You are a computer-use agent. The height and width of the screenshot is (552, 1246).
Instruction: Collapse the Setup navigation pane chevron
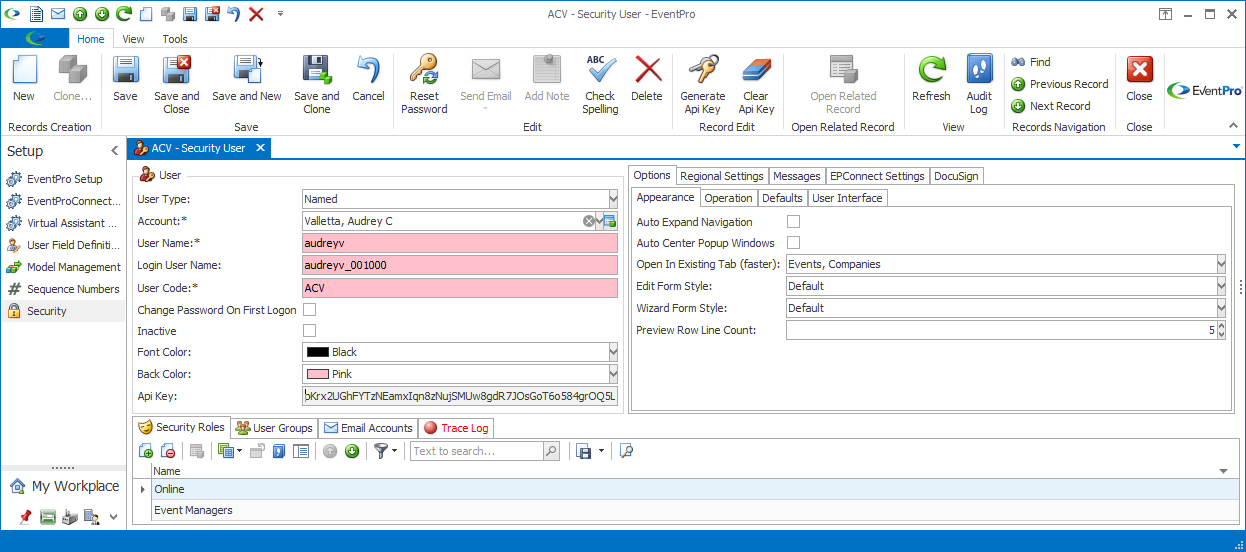(x=113, y=151)
